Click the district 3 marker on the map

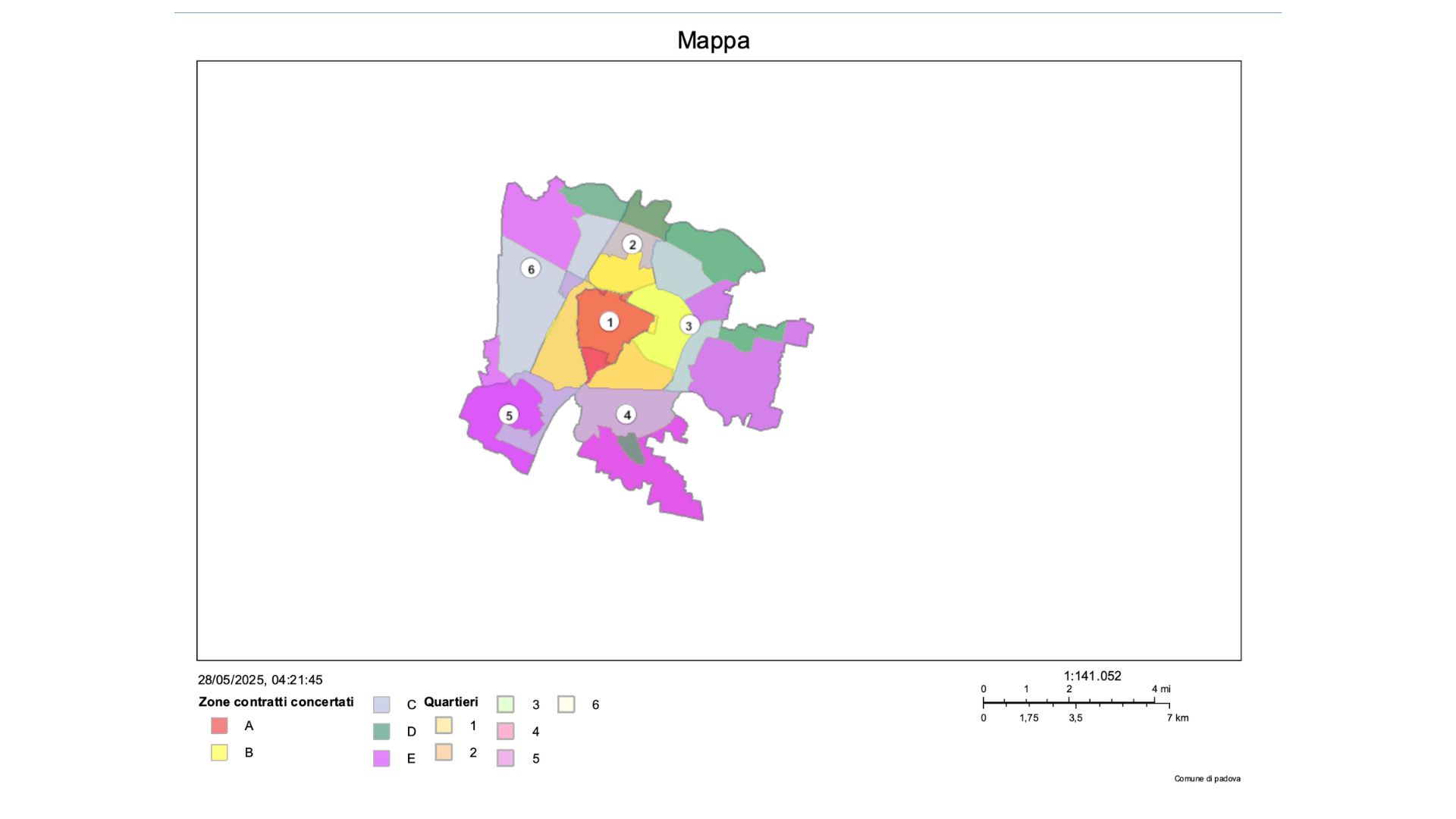689,325
